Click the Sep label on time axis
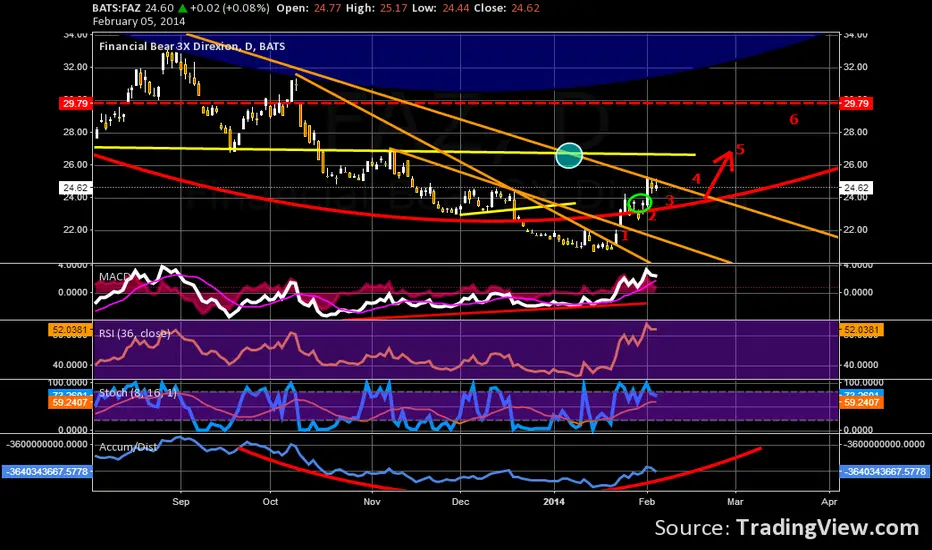The width and height of the screenshot is (932, 550). click(181, 502)
